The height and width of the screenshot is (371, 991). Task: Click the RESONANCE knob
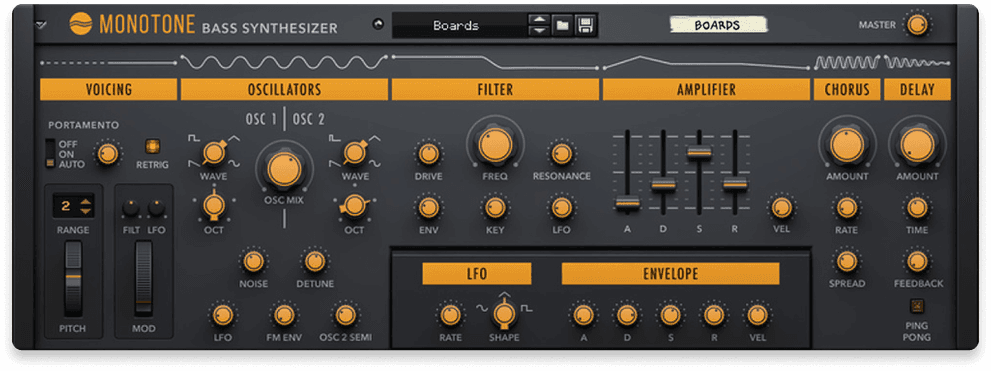561,154
